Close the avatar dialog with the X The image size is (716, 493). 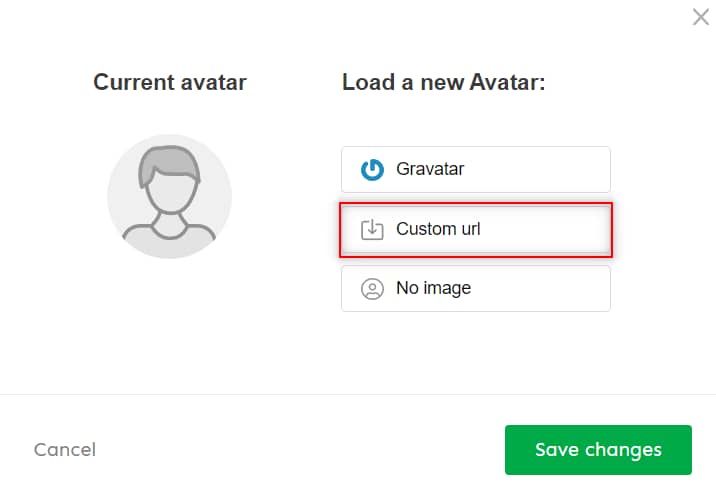(x=701, y=17)
